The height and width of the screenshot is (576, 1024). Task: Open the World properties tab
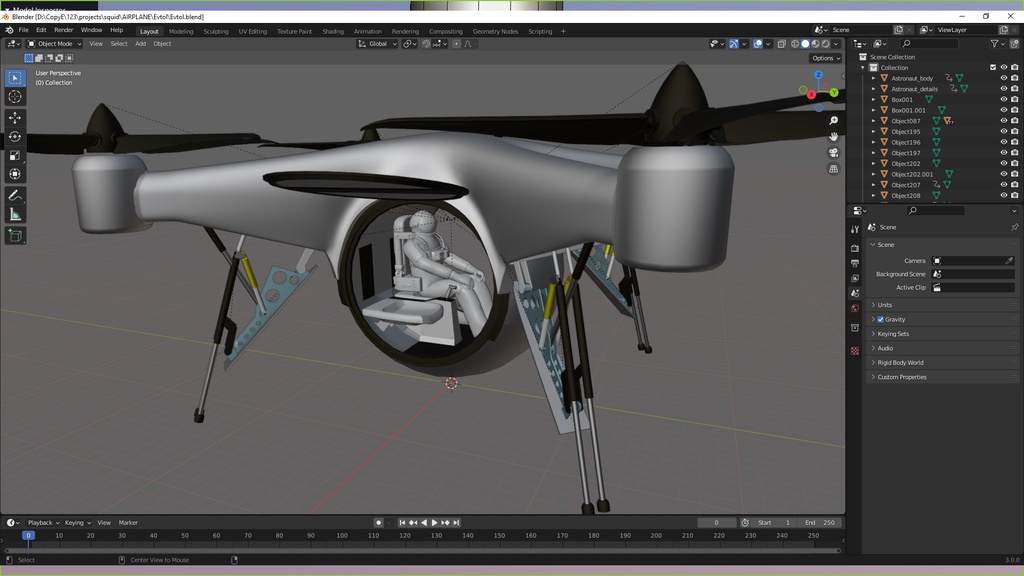tap(854, 308)
